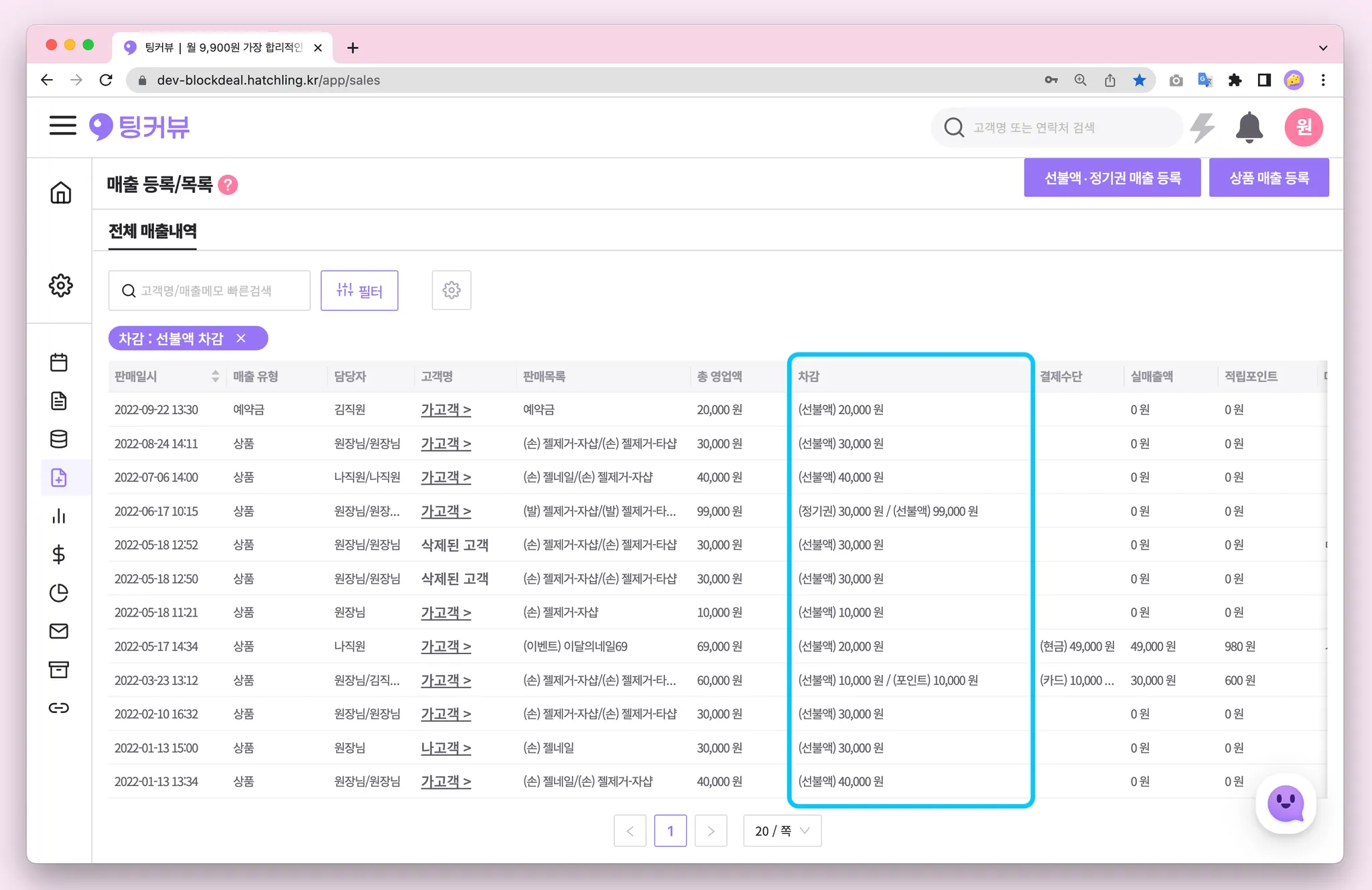
Task: Click 상품 매출 등록 button
Action: tap(1268, 178)
